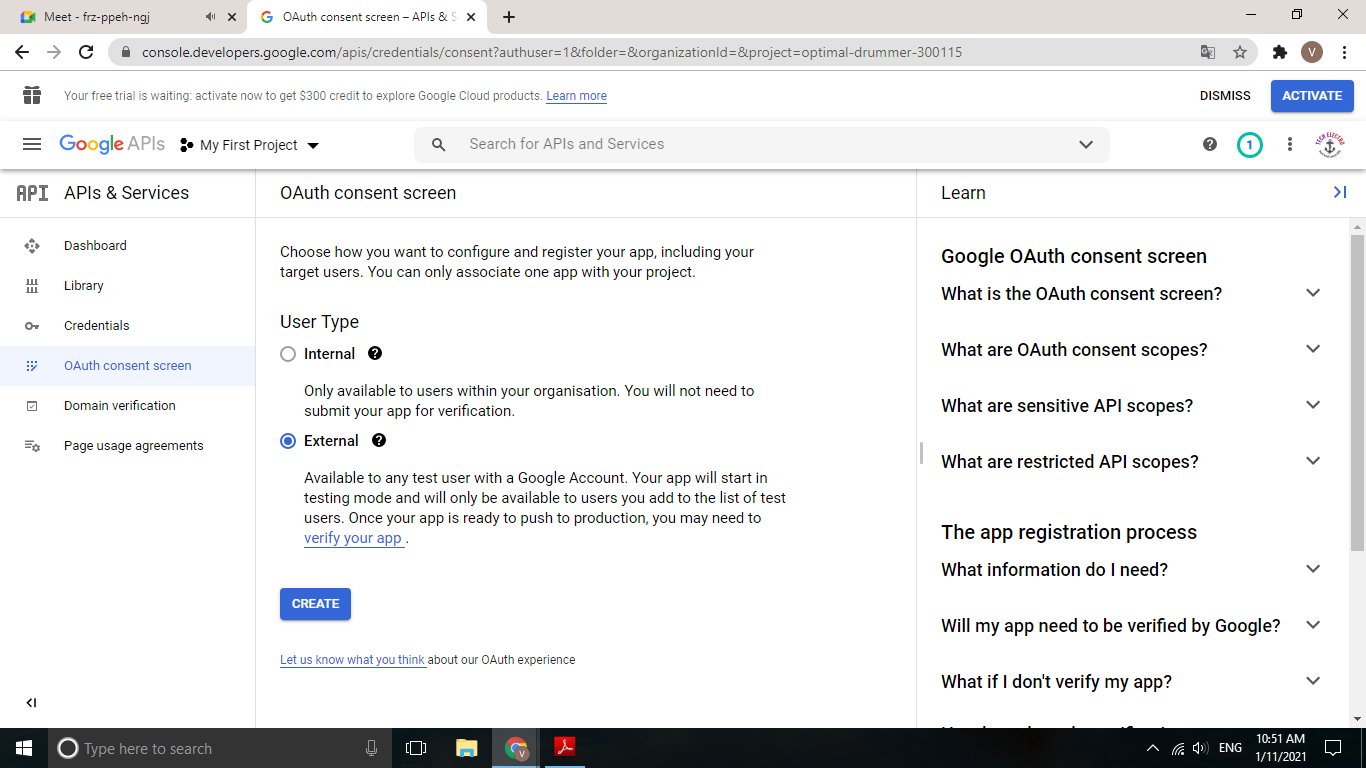The height and width of the screenshot is (768, 1366).
Task: Open Library in the sidebar
Action: click(127, 285)
